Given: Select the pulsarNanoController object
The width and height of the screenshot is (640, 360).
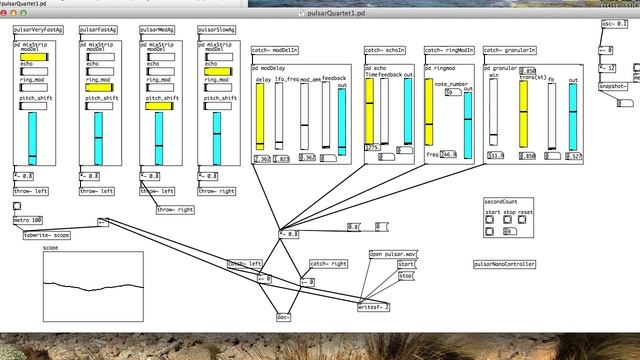Looking at the screenshot, I should coord(504,264).
